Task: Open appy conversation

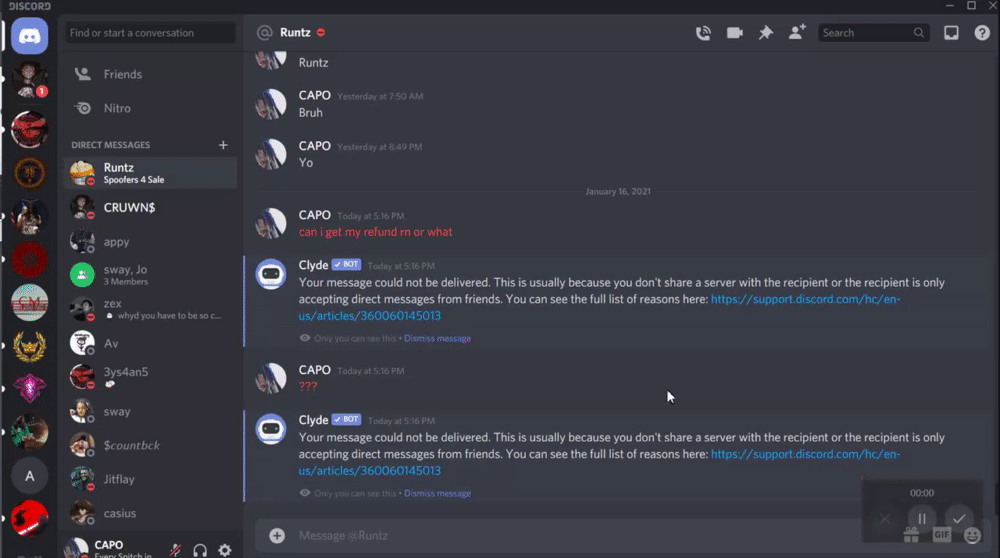Action: (151, 242)
